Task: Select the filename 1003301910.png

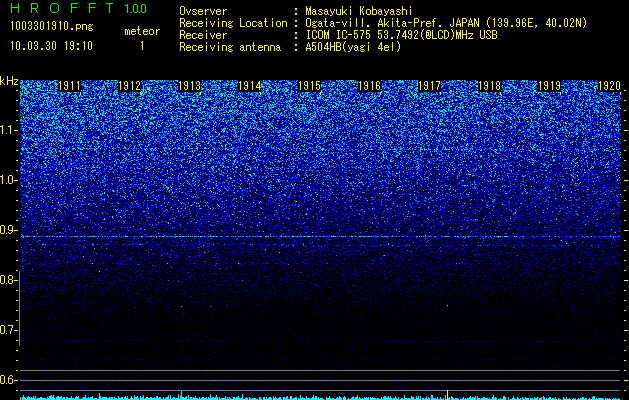Action: point(52,27)
